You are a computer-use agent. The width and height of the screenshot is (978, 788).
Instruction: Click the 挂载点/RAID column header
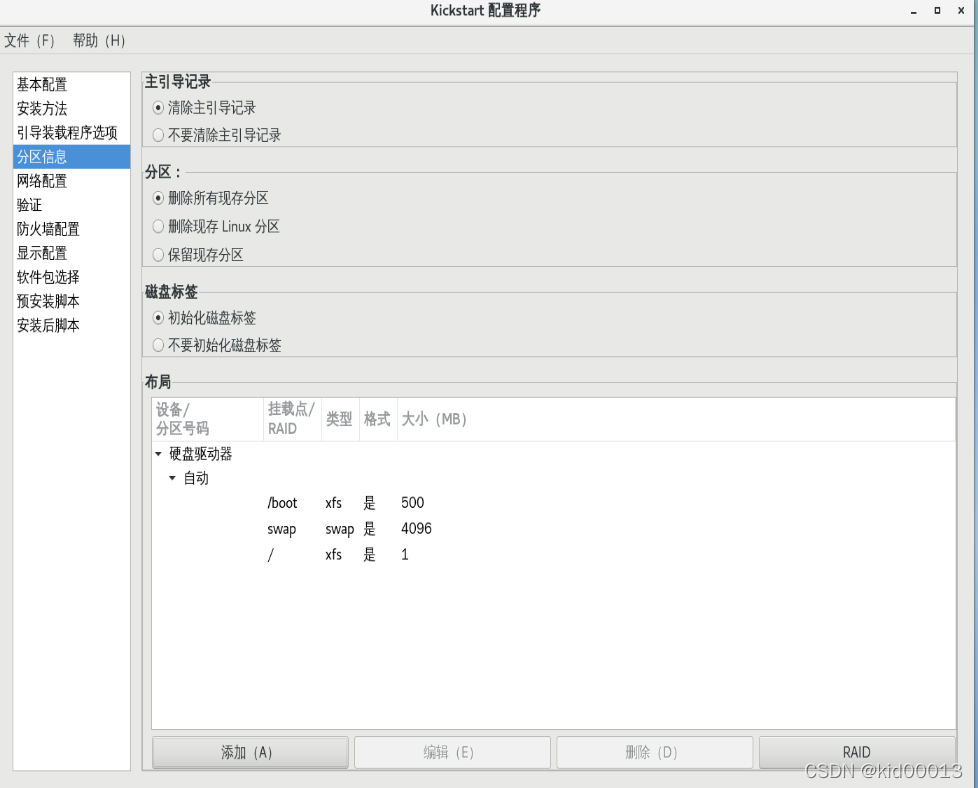[x=293, y=419]
